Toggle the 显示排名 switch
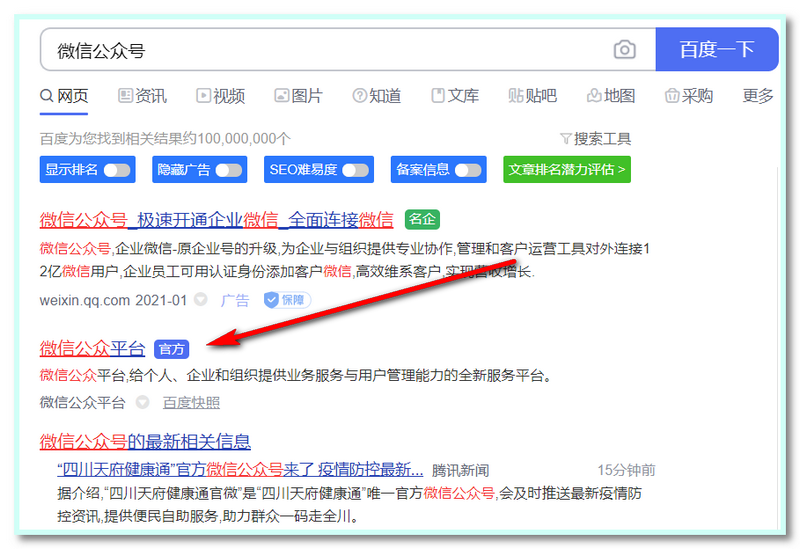The height and width of the screenshot is (549, 800). pyautogui.click(x=117, y=170)
